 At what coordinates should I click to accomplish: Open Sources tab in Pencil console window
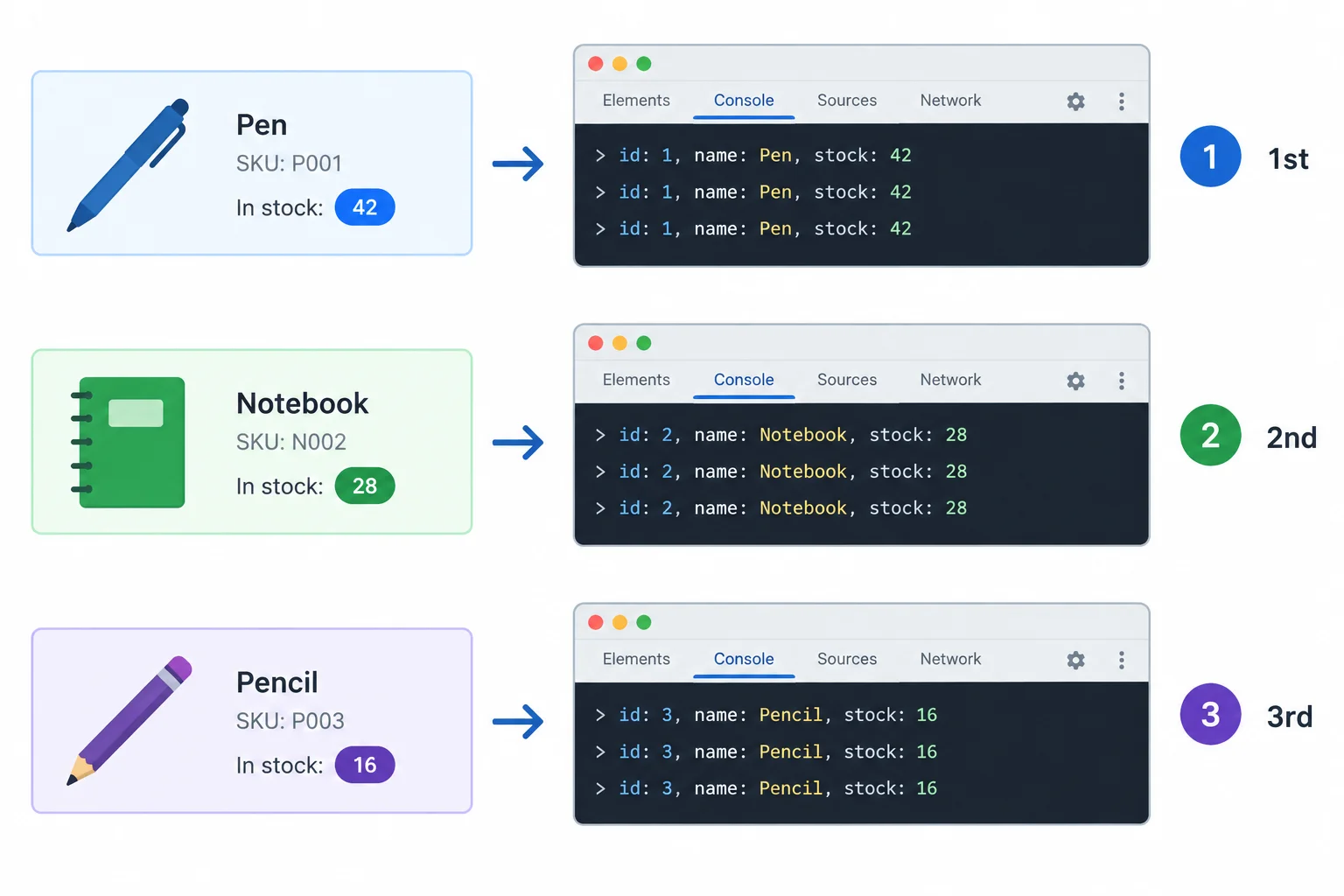pos(847,659)
